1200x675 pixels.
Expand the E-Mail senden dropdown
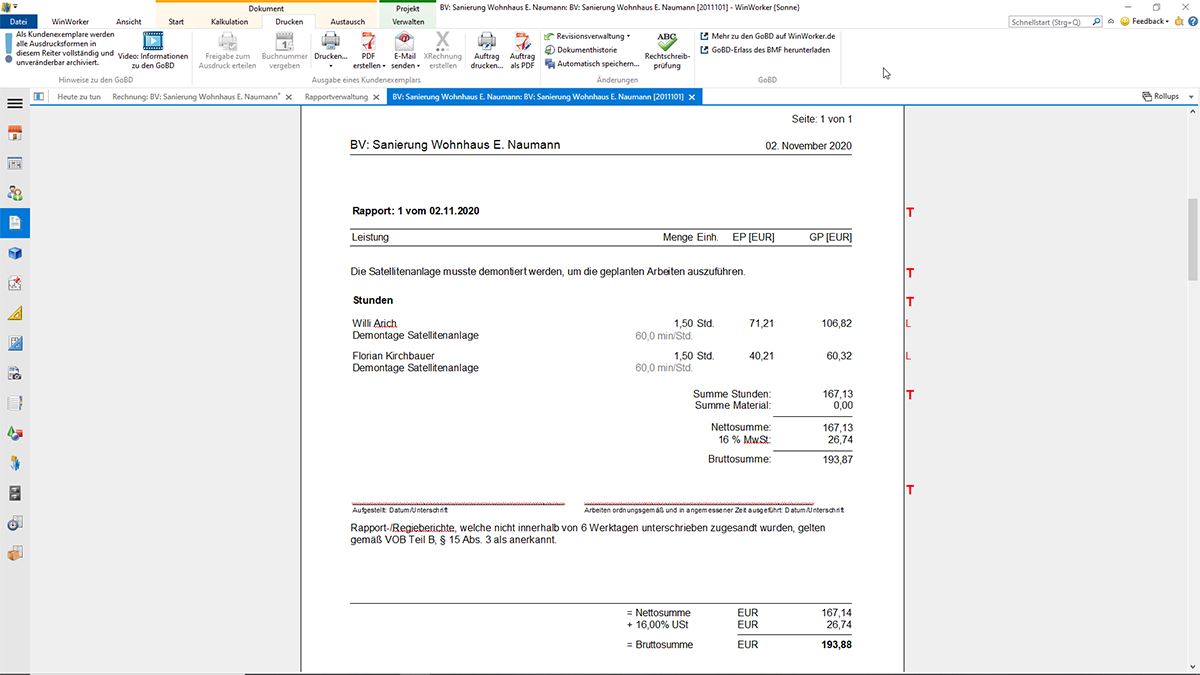[x=418, y=66]
